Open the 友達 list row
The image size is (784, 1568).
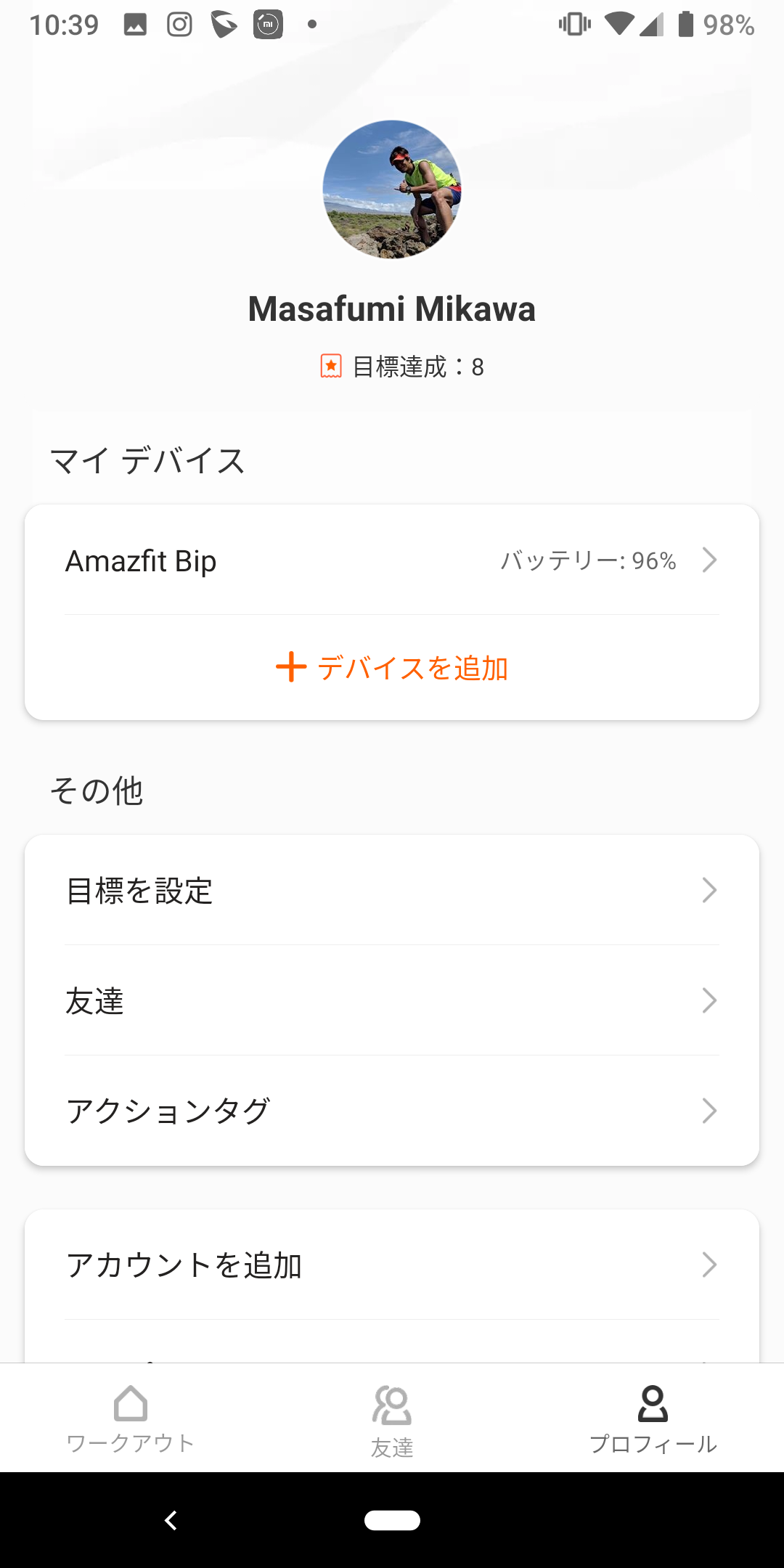[x=392, y=1000]
